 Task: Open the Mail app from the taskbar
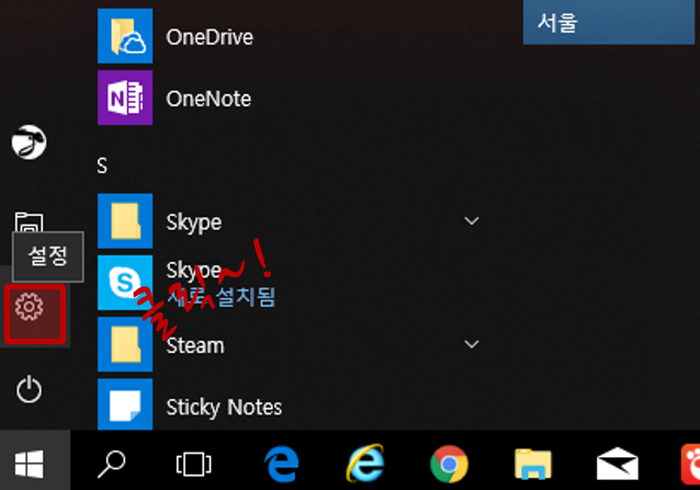pos(617,464)
